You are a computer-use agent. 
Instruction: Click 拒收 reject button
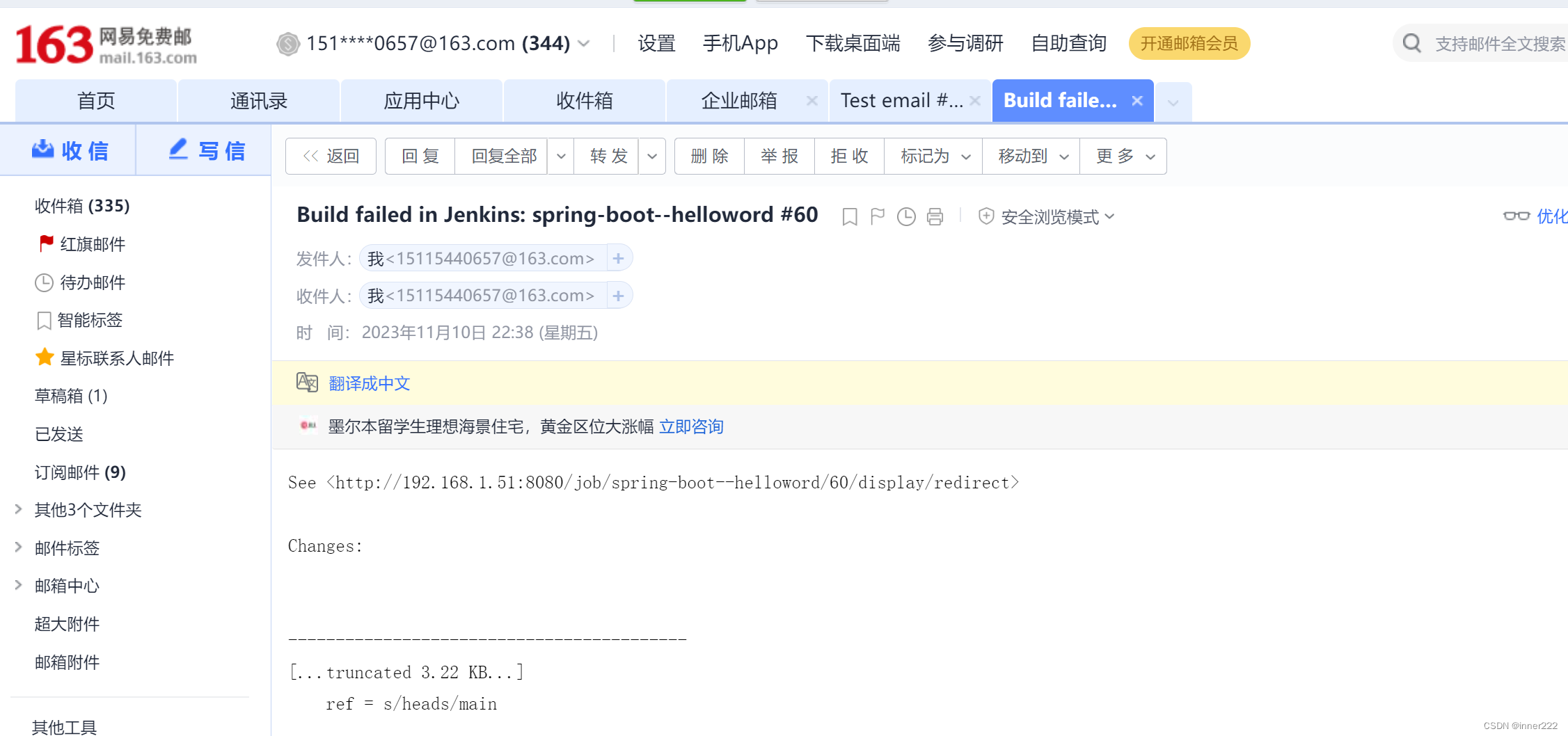click(x=849, y=156)
